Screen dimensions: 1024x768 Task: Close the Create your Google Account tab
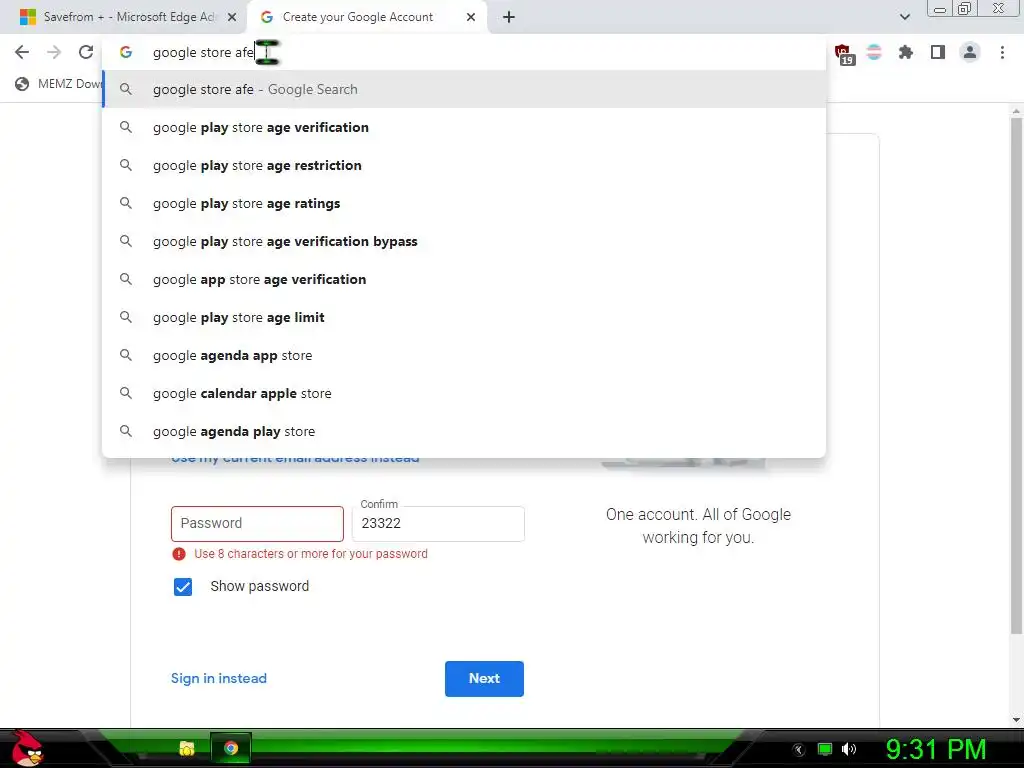pyautogui.click(x=471, y=17)
